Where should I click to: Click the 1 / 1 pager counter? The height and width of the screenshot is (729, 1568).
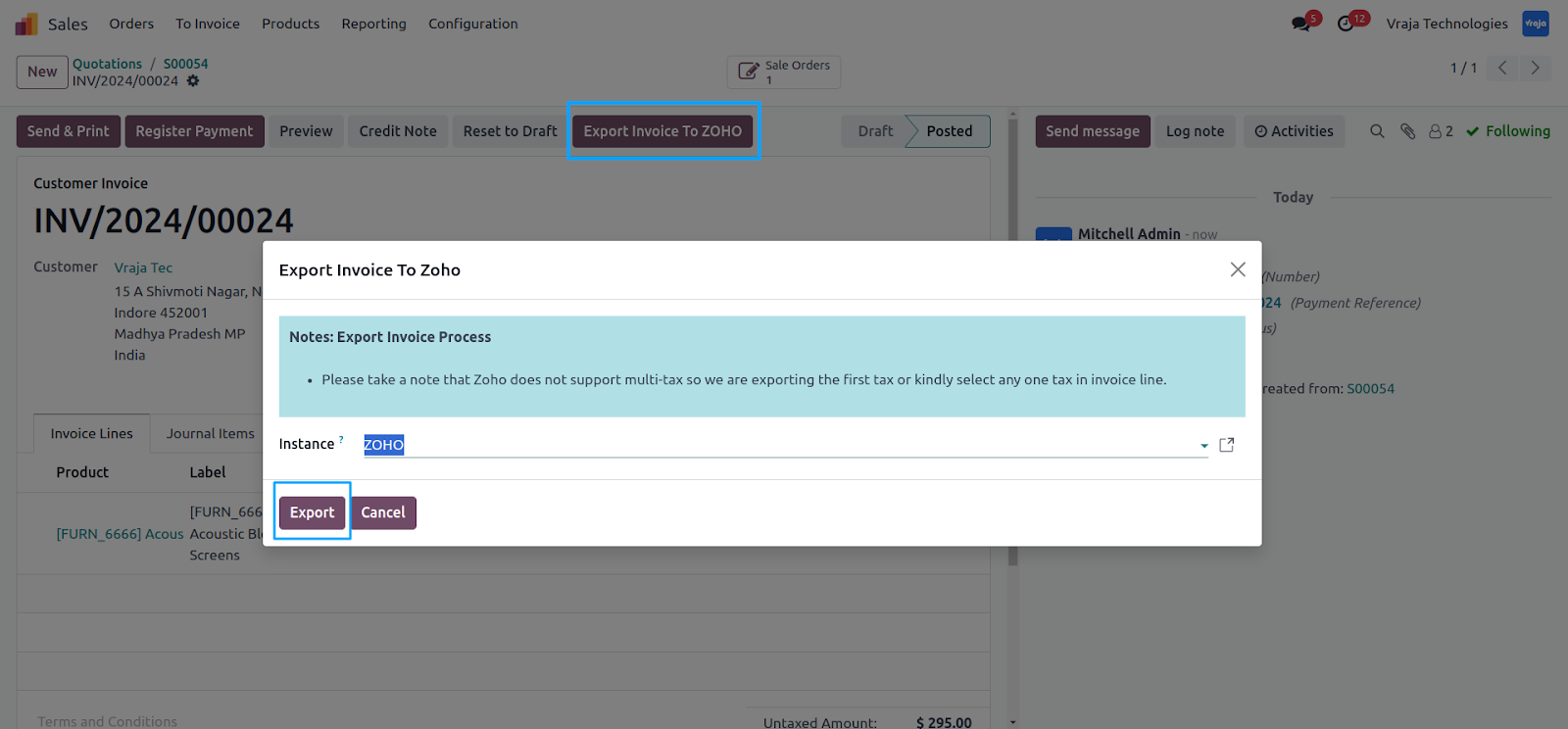point(1463,68)
